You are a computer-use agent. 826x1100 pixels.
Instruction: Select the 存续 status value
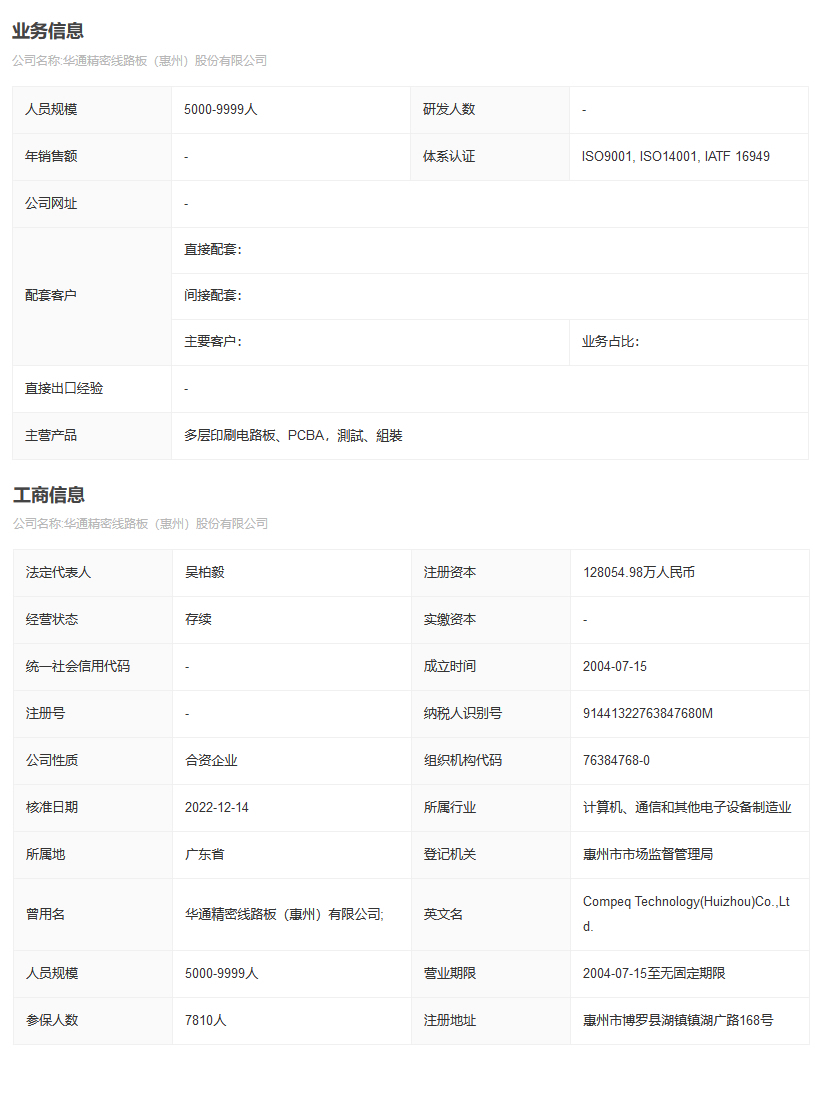[x=199, y=619]
